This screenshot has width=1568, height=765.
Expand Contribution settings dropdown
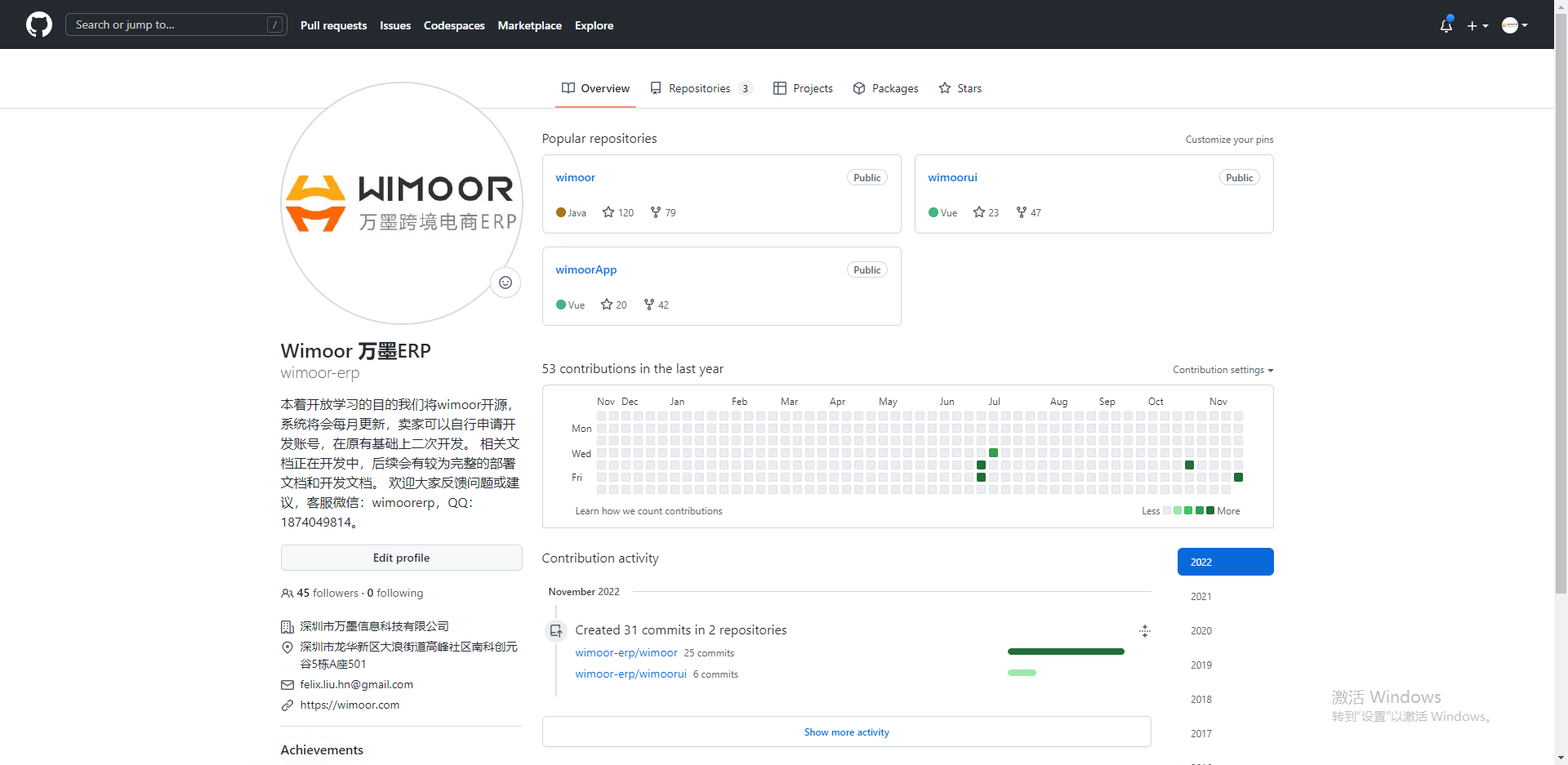click(x=1223, y=370)
